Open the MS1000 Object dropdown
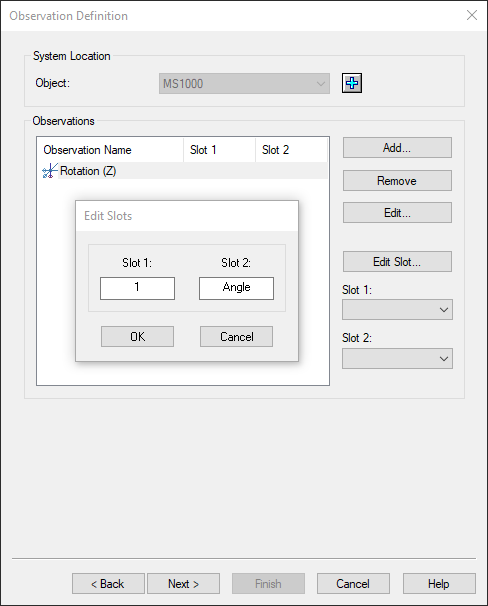488x606 pixels. pyautogui.click(x=244, y=83)
